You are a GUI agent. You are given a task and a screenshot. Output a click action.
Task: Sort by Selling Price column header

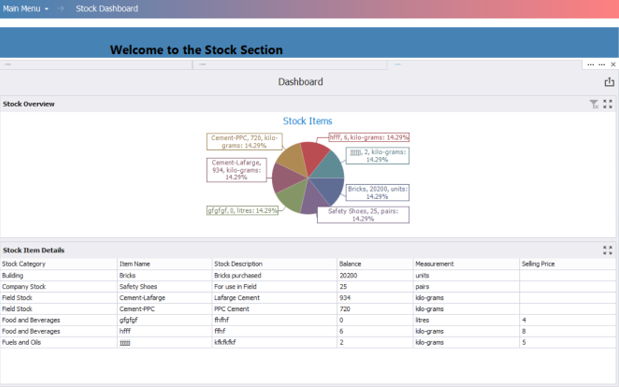point(567,264)
